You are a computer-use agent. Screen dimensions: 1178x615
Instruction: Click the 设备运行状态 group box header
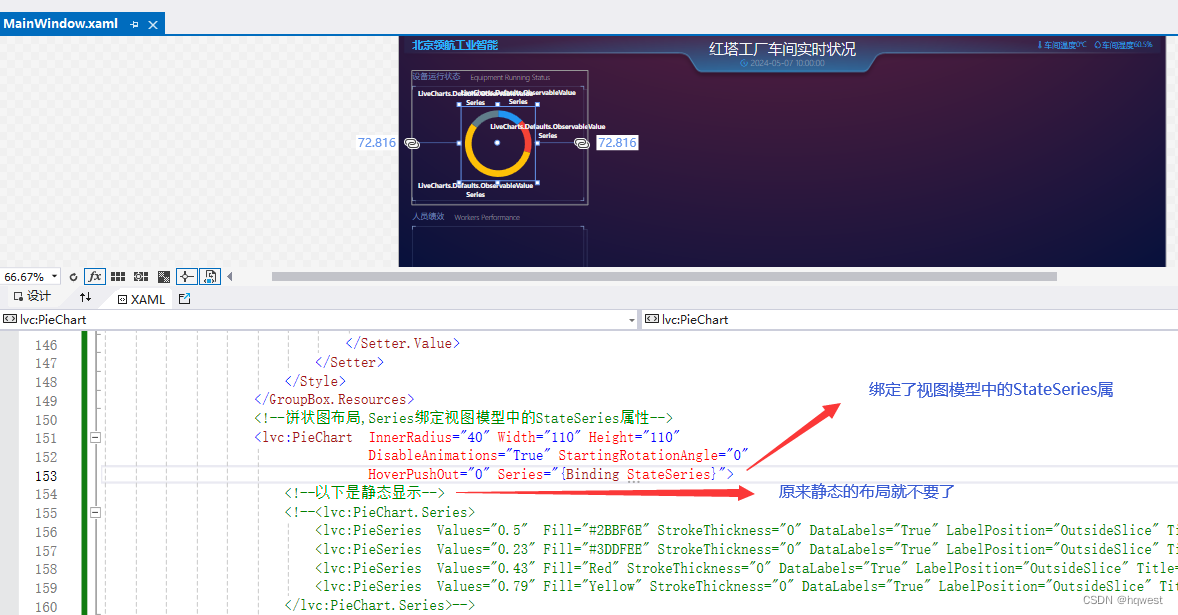[x=436, y=77]
